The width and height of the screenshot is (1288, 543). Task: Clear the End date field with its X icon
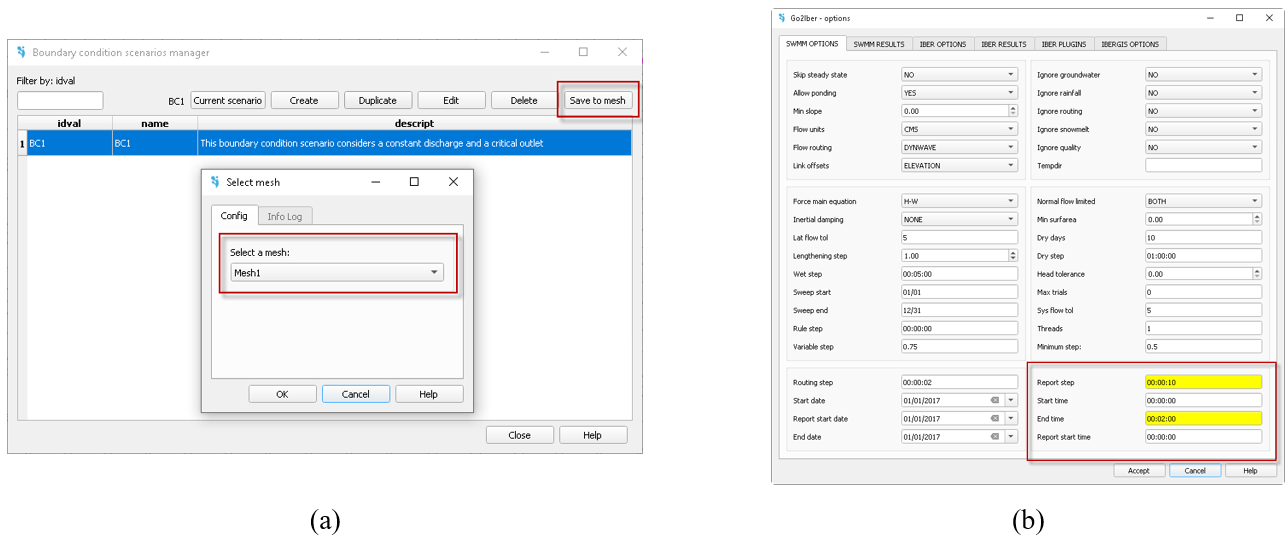pos(994,436)
